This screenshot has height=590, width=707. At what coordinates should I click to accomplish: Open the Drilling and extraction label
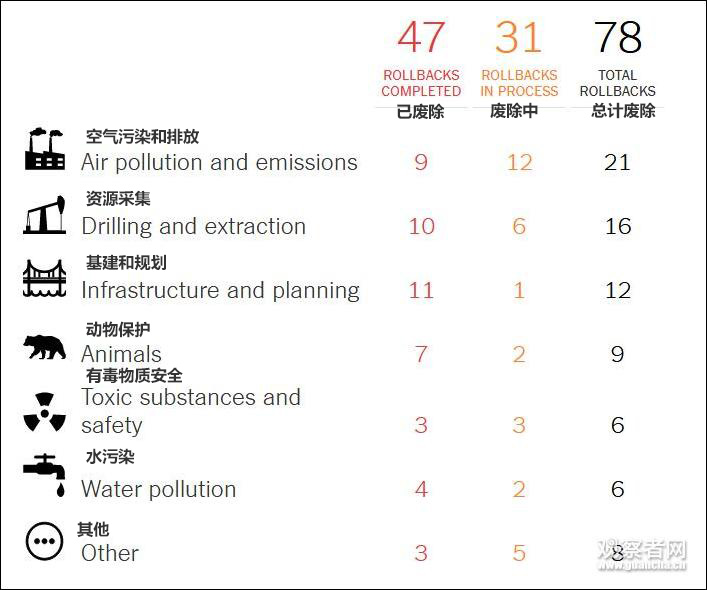point(193,226)
